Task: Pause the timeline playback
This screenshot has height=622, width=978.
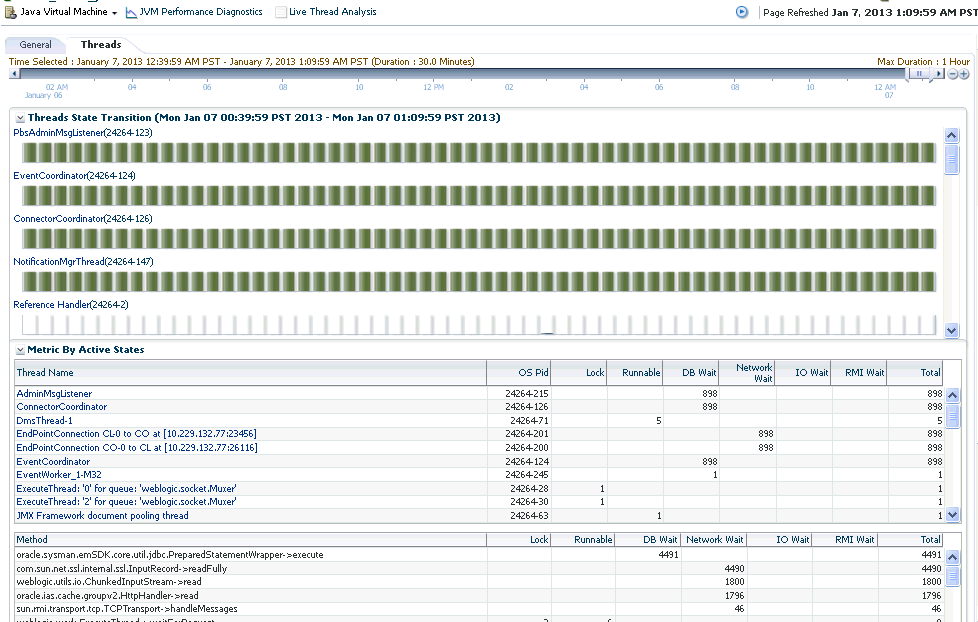Action: click(x=919, y=73)
